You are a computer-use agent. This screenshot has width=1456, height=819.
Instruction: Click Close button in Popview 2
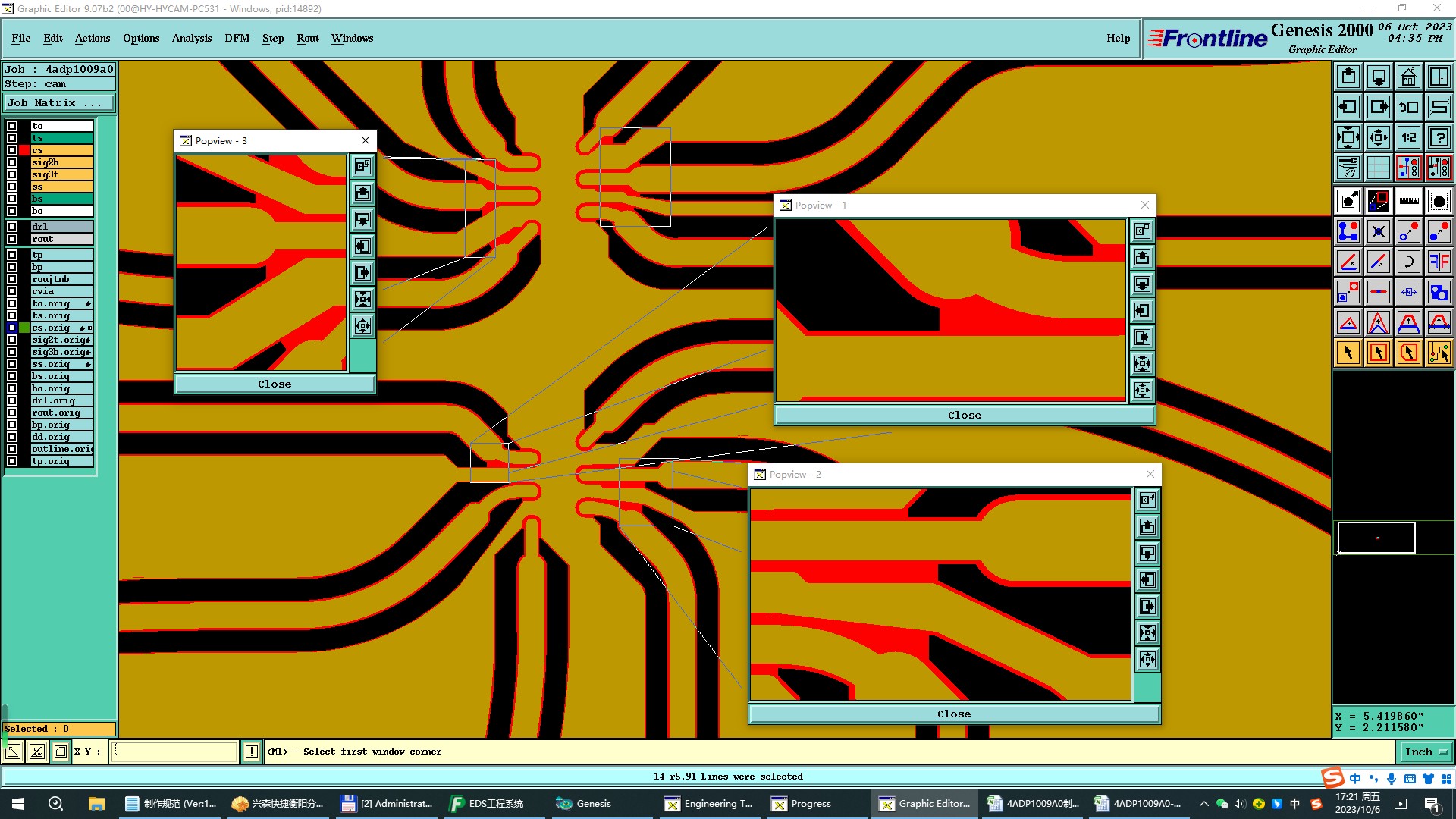953,714
